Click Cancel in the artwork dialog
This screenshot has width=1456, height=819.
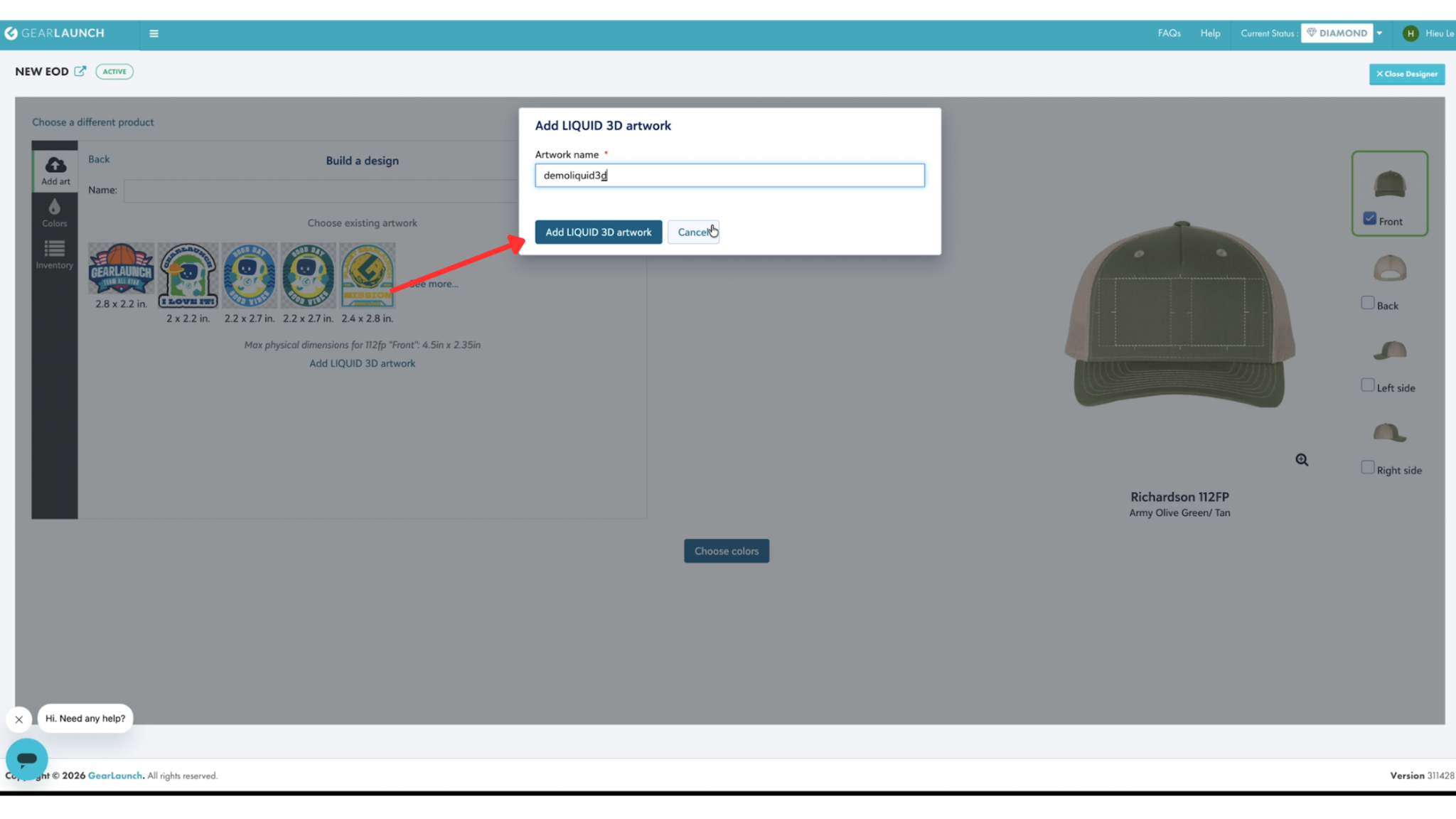[692, 232]
